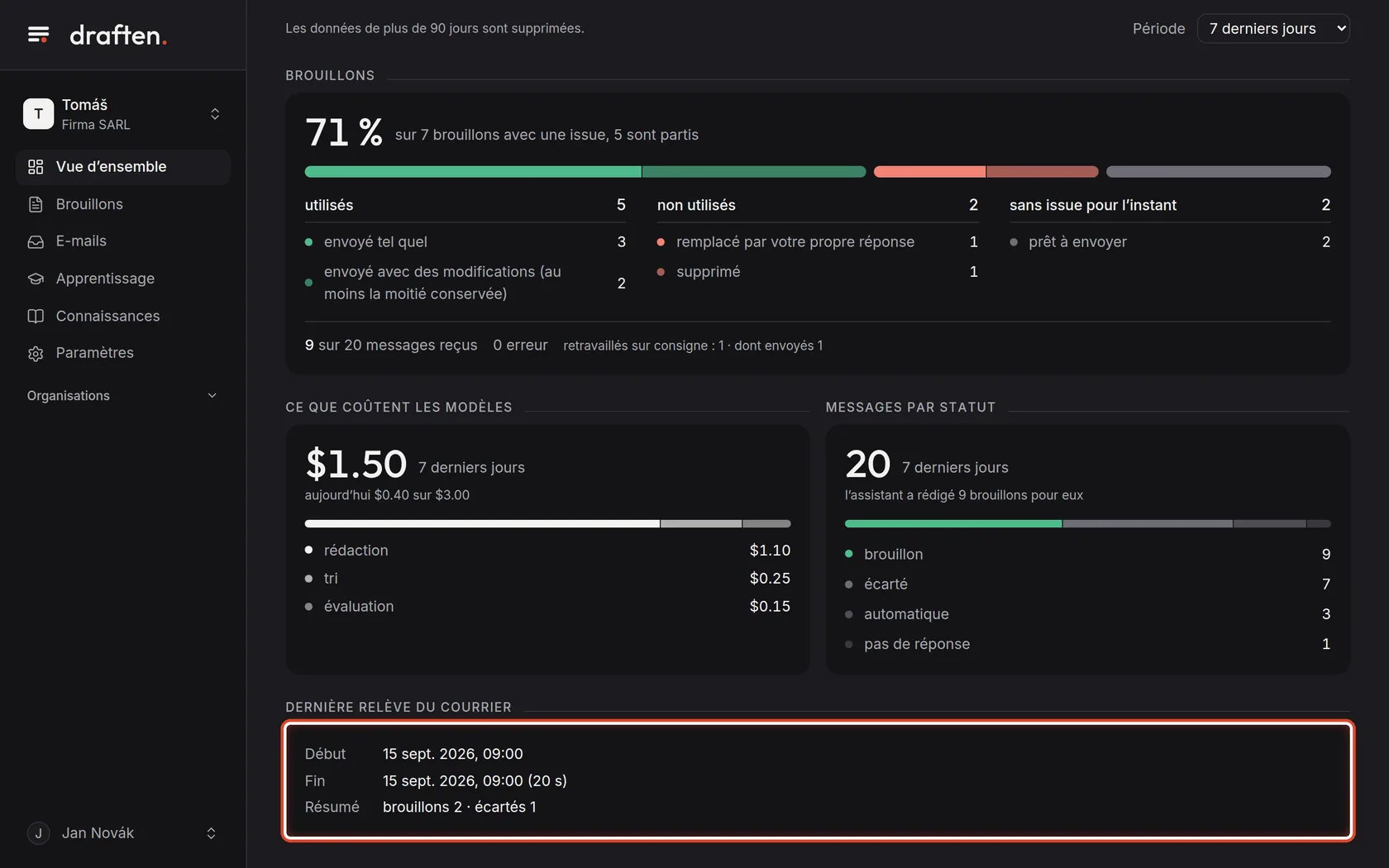Click the 20 messages total figure
Image resolution: width=1389 pixels, height=868 pixels.
click(x=868, y=464)
